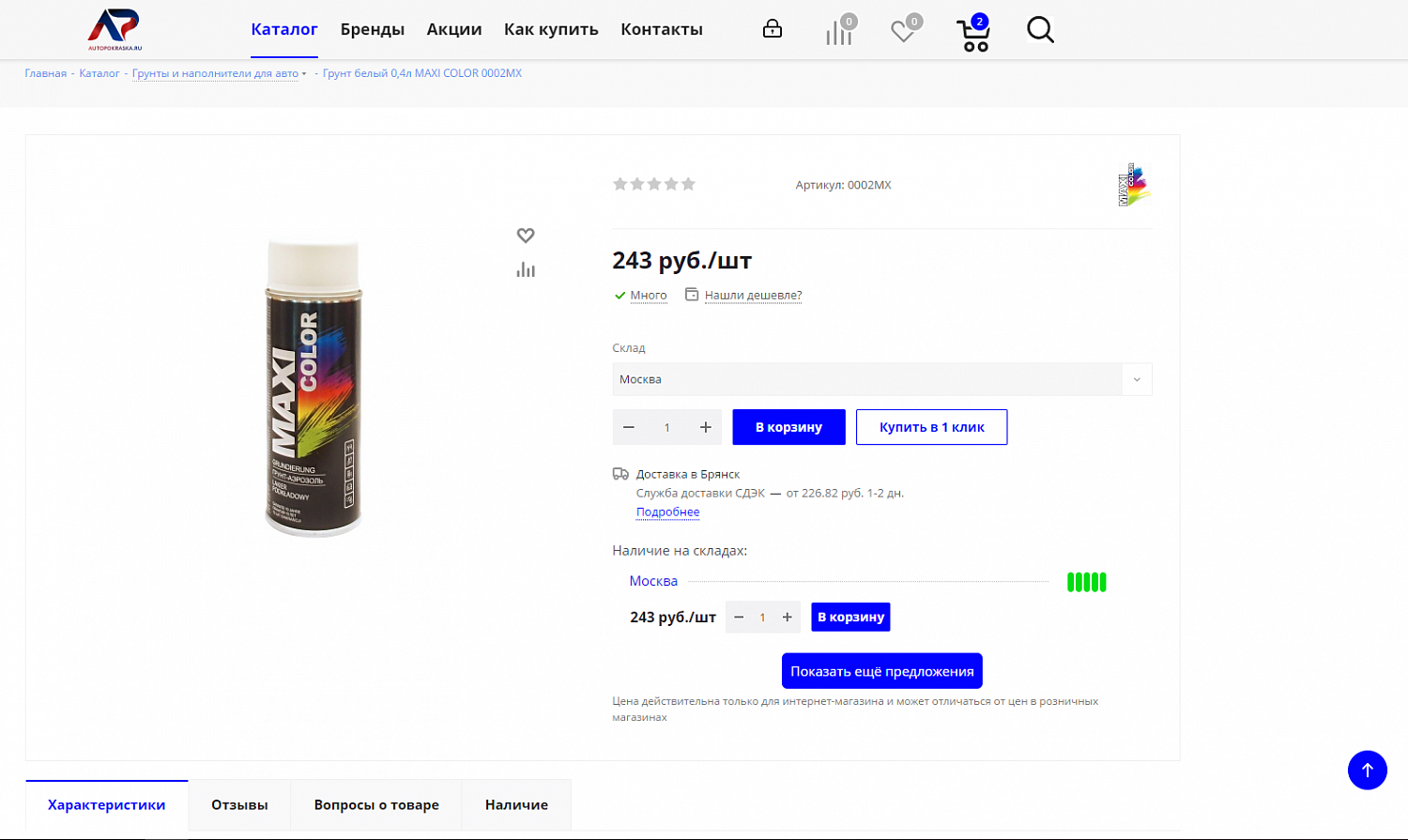Screen dimensions: 1408x840
Task: Open the comparison chart icon in header
Action: coord(839,31)
